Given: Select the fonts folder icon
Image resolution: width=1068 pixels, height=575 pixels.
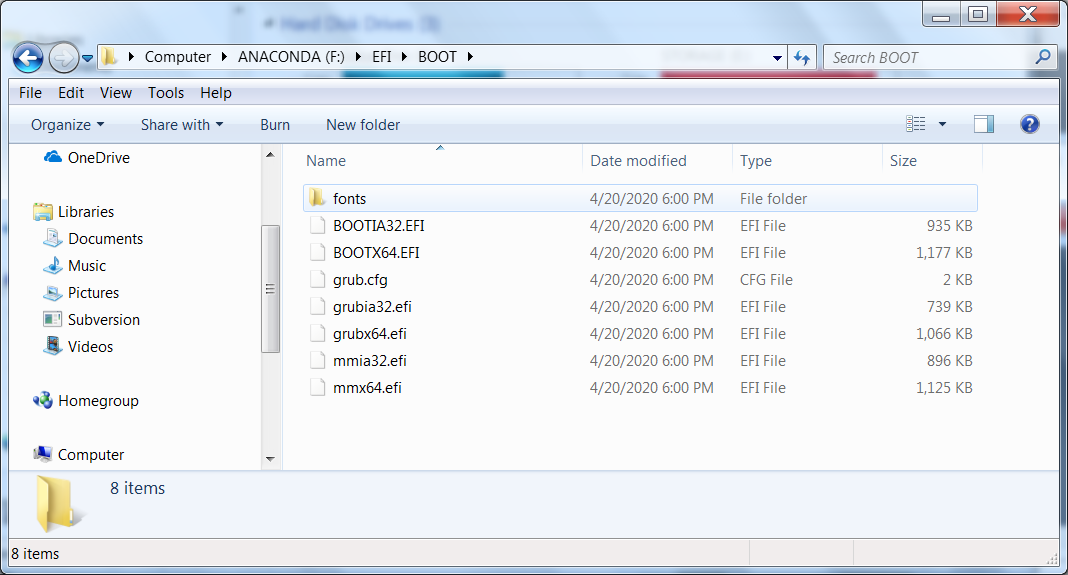Looking at the screenshot, I should pyautogui.click(x=318, y=199).
